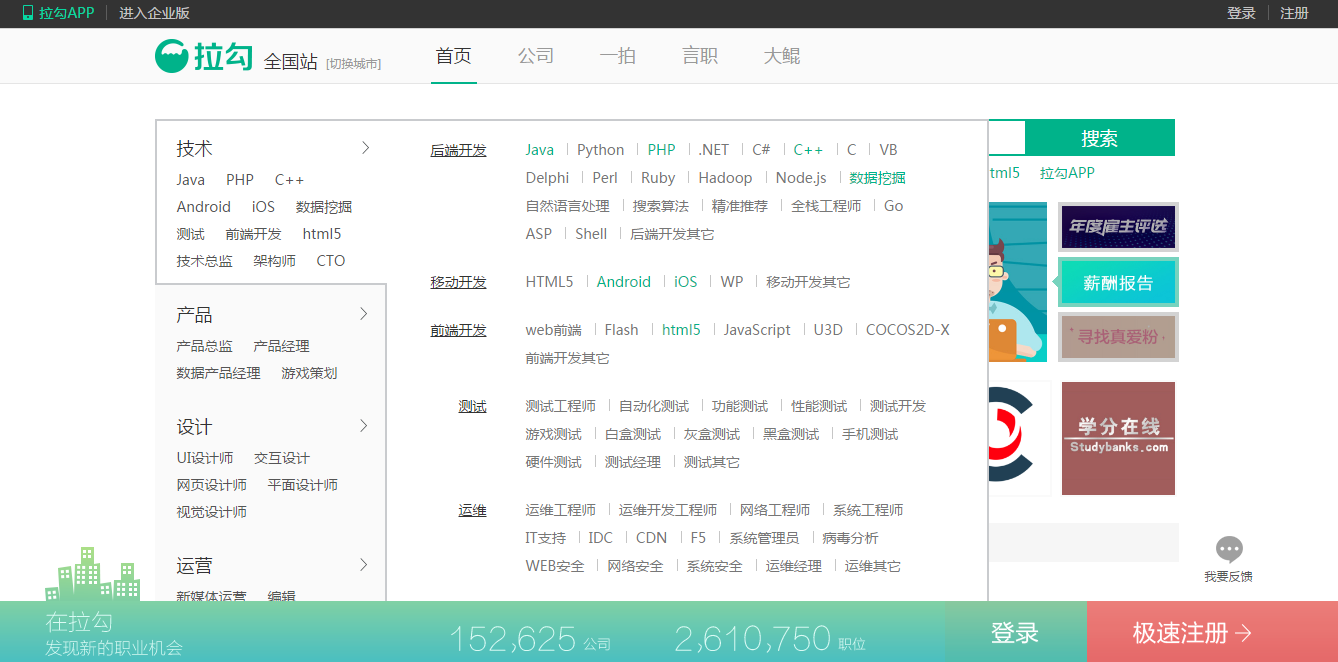This screenshot has width=1338, height=662.
Task: Open the 学分在线 Studybanks ad
Action: 1118,438
